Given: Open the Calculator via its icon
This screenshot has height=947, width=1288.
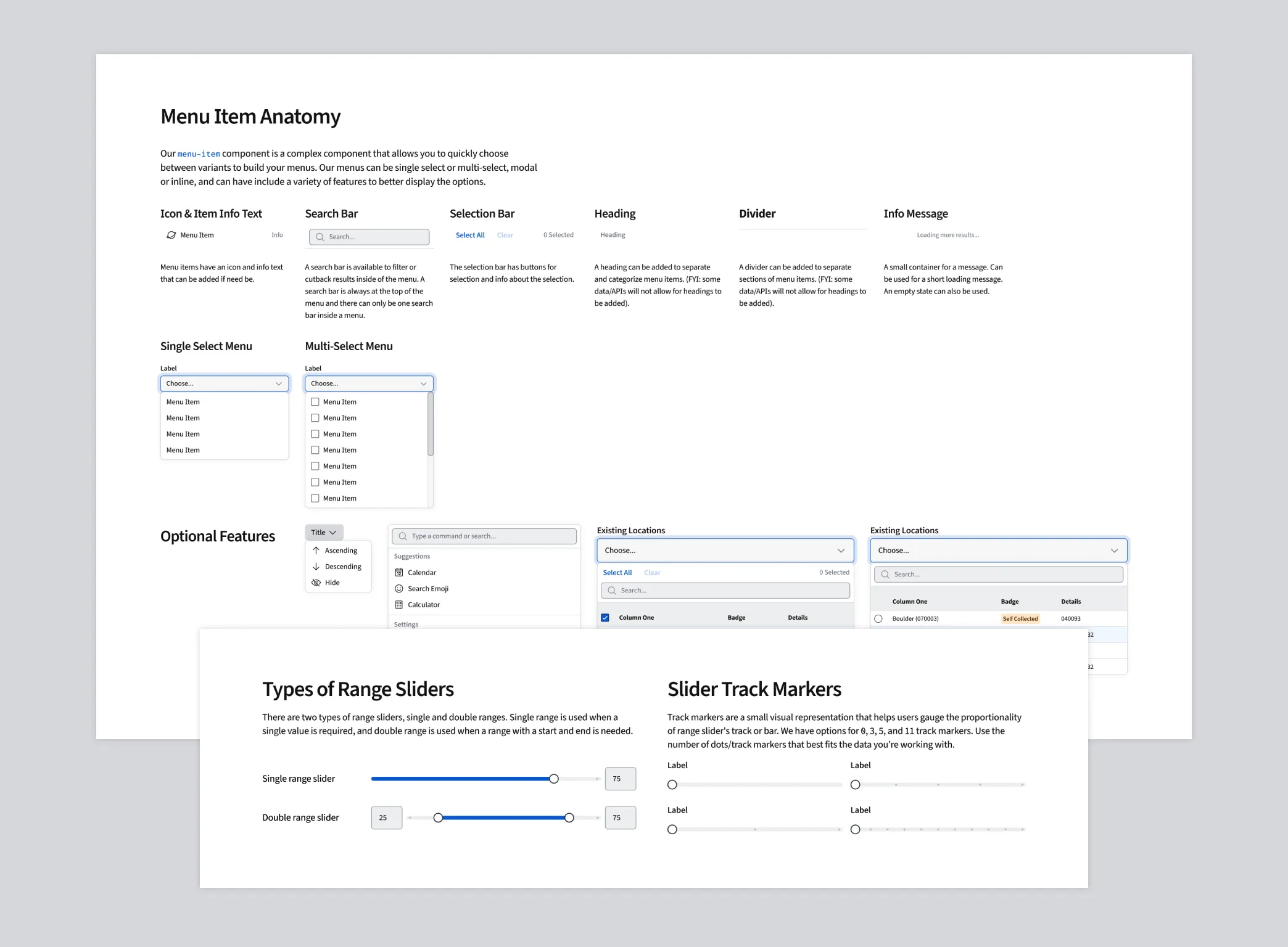Looking at the screenshot, I should pyautogui.click(x=400, y=604).
